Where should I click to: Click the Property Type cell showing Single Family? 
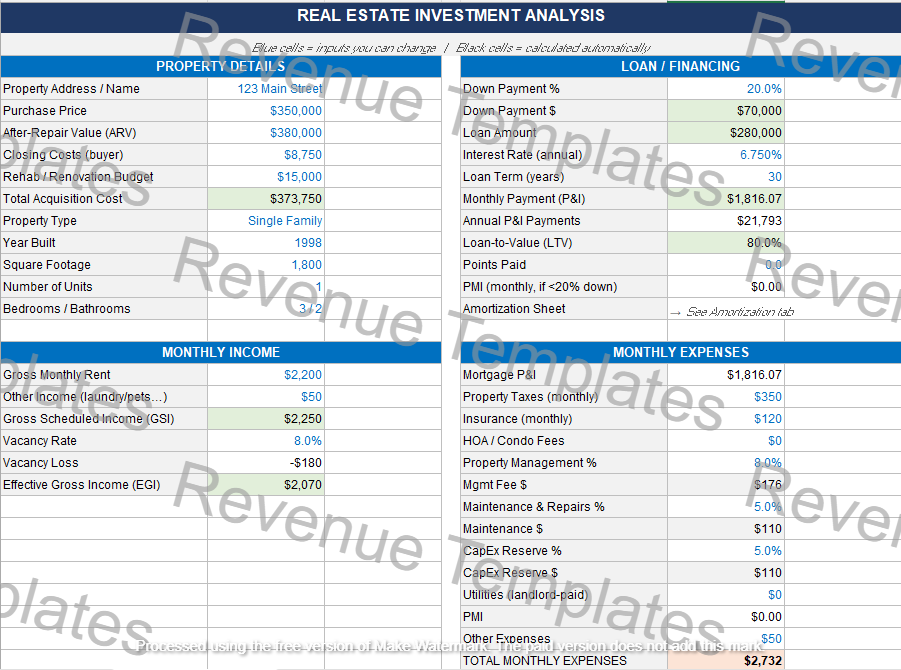(x=283, y=220)
